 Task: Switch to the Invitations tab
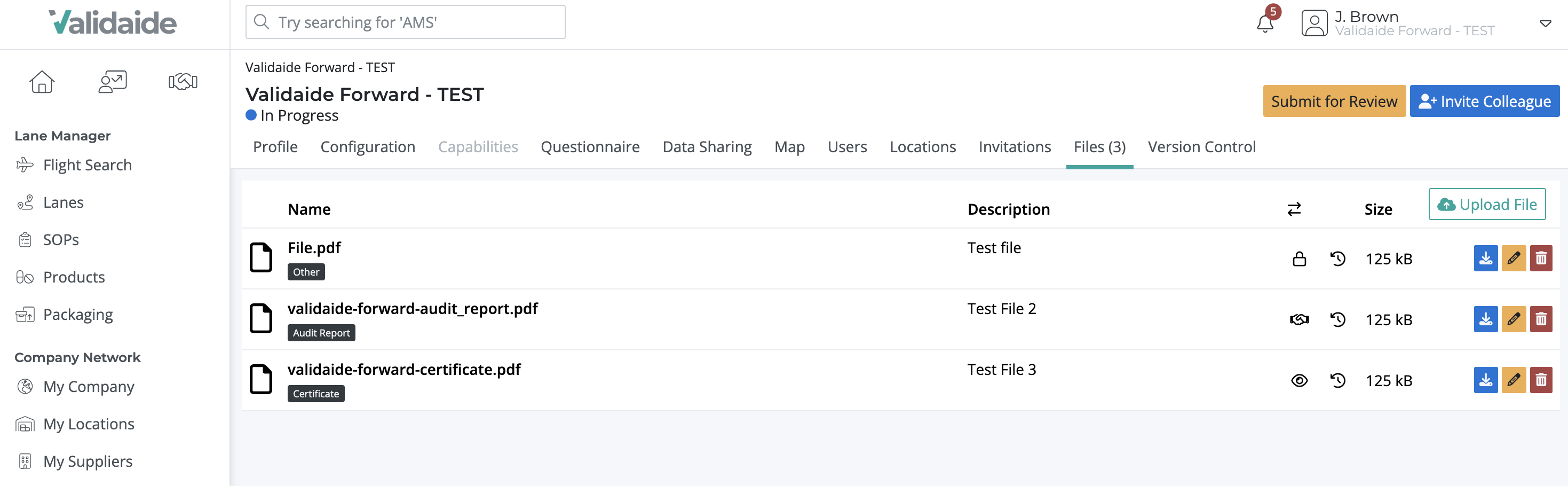click(x=1015, y=147)
